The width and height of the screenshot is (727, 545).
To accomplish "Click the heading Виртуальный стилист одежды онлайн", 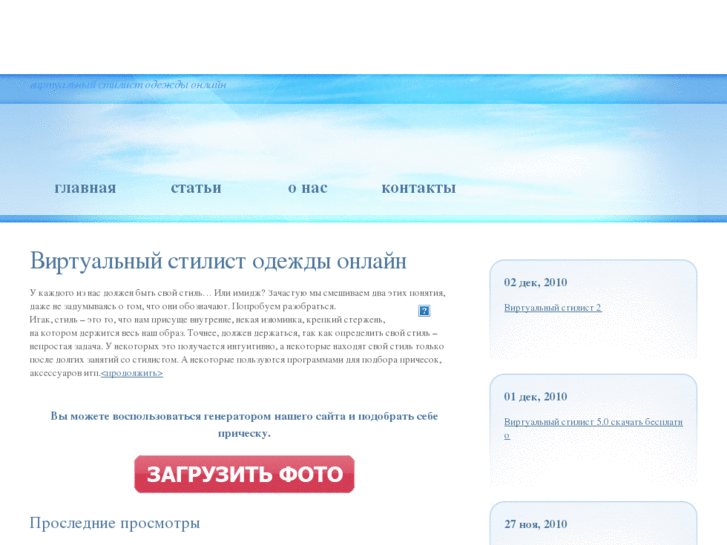I will 218,261.
